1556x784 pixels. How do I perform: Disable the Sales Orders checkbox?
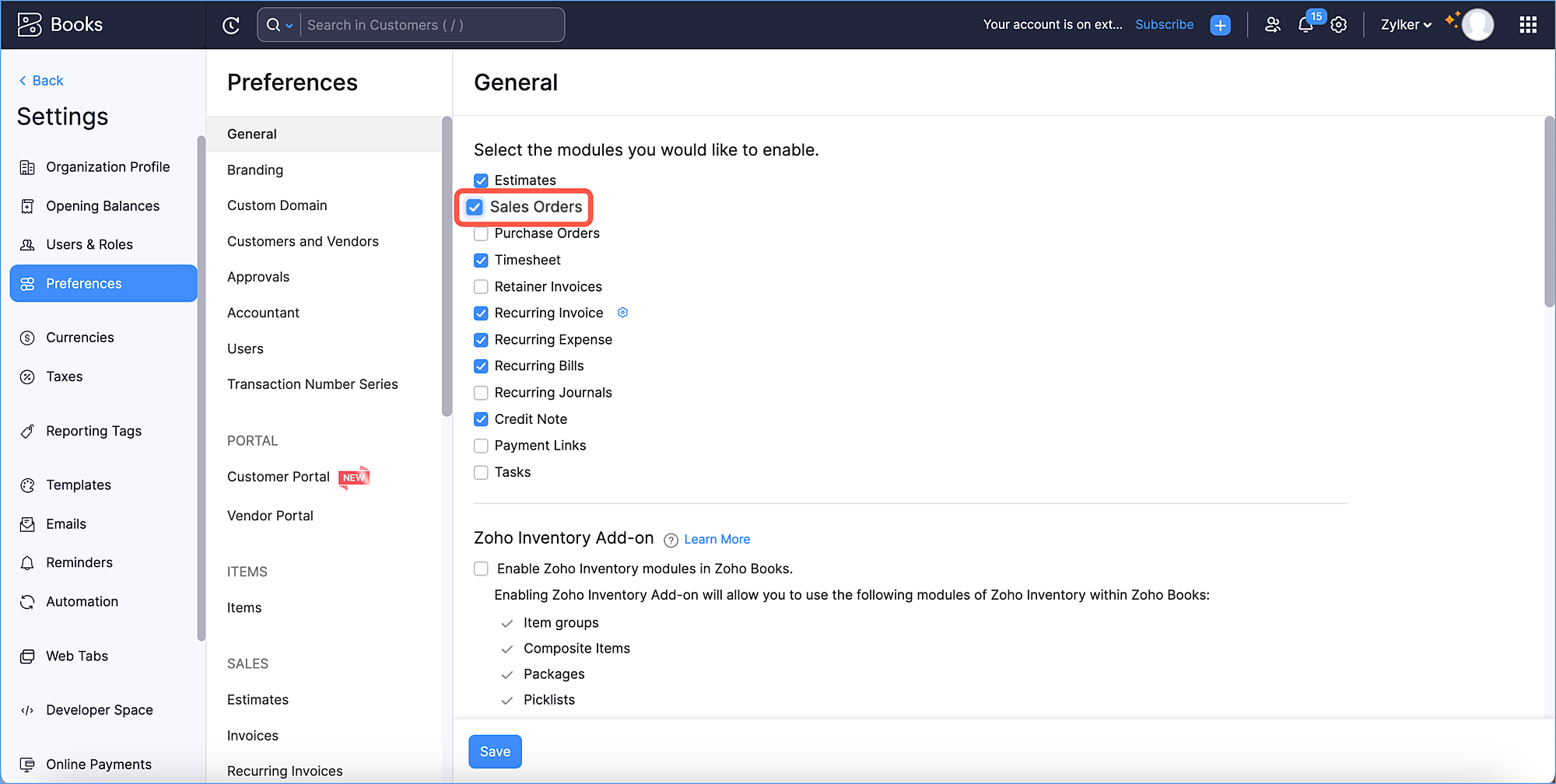tap(475, 207)
